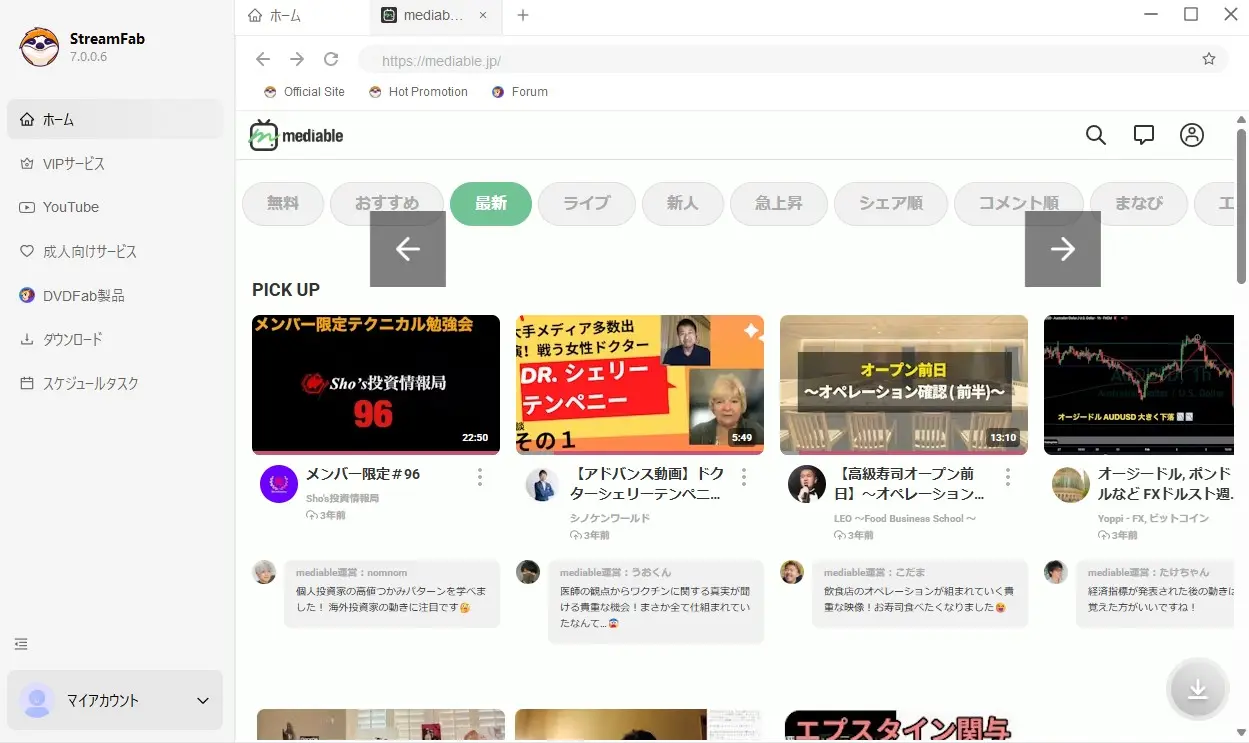Open the 【アドバンス動画】 video title
This screenshot has width=1249, height=743.
point(646,484)
